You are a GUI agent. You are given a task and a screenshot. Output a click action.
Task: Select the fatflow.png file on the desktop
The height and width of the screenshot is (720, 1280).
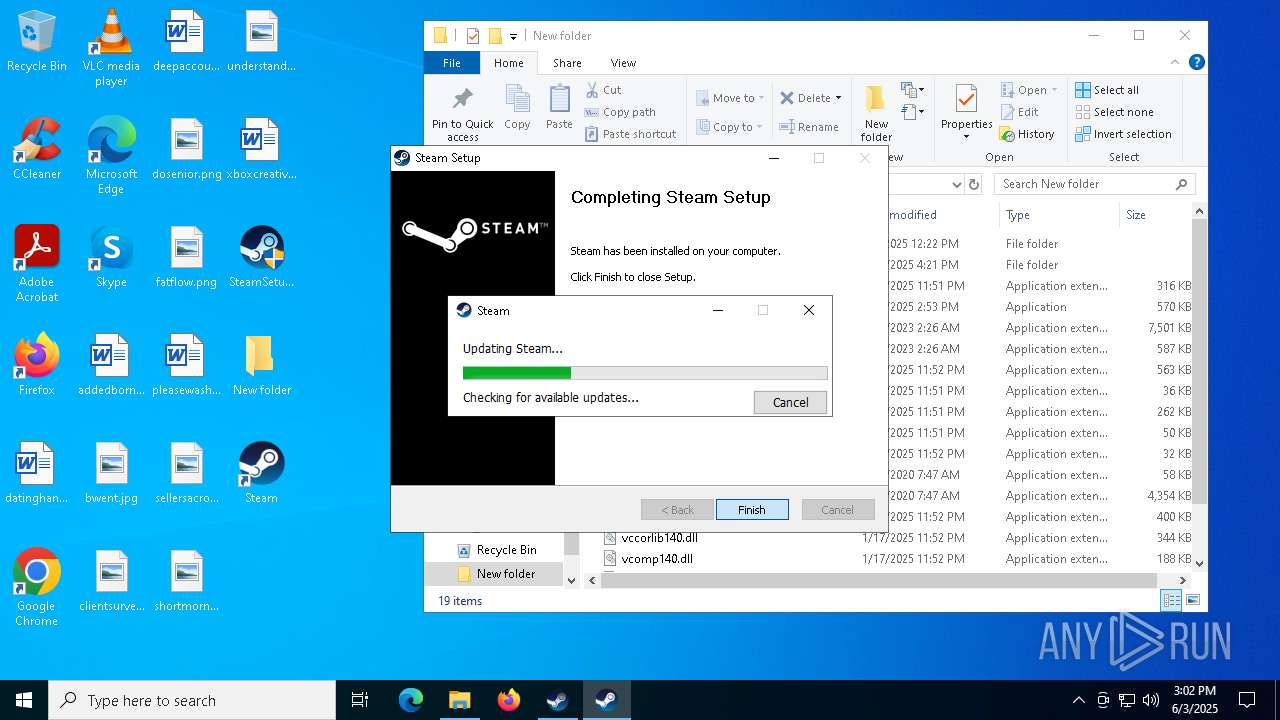tap(186, 257)
